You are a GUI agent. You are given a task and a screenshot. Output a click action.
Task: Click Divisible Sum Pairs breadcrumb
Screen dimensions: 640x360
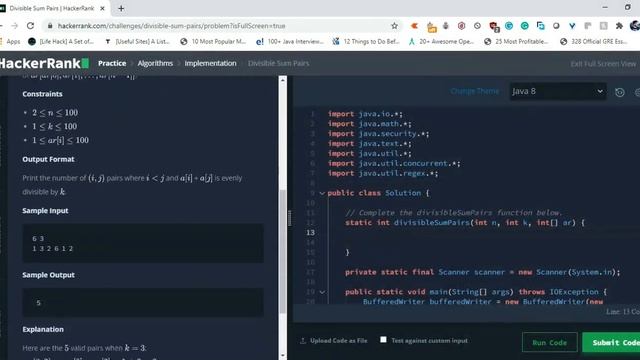278,63
